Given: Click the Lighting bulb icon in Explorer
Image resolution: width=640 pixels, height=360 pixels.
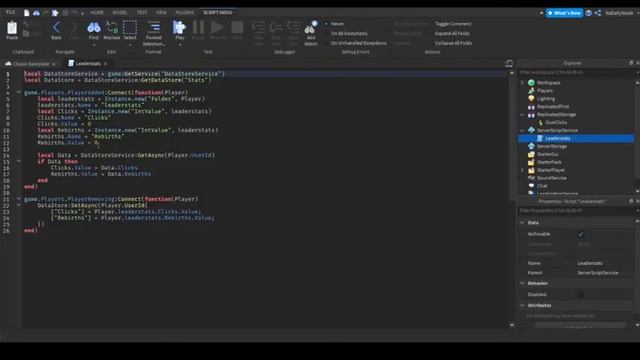Looking at the screenshot, I should (x=531, y=98).
